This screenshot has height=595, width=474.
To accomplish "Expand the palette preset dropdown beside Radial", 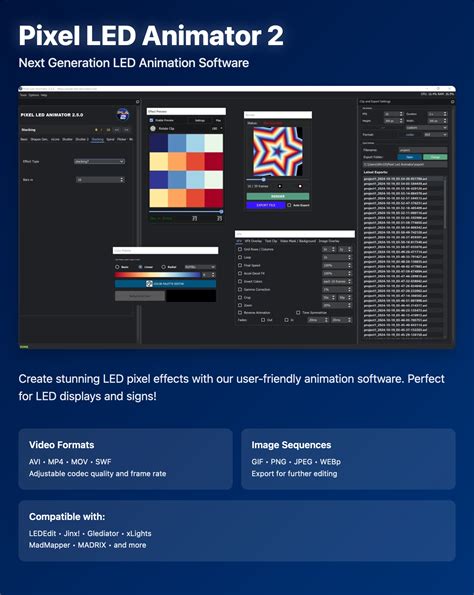I will point(200,267).
